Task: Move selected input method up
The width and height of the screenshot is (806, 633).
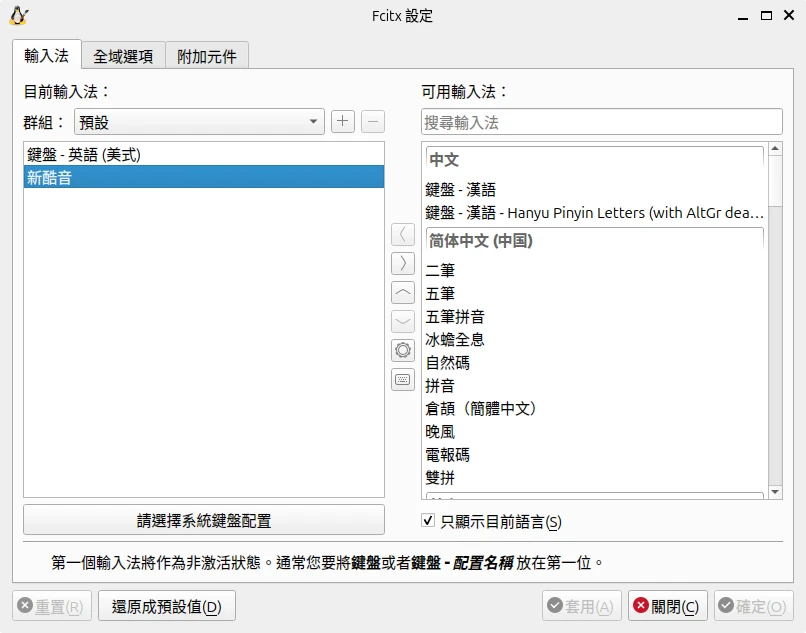Action: tap(403, 293)
